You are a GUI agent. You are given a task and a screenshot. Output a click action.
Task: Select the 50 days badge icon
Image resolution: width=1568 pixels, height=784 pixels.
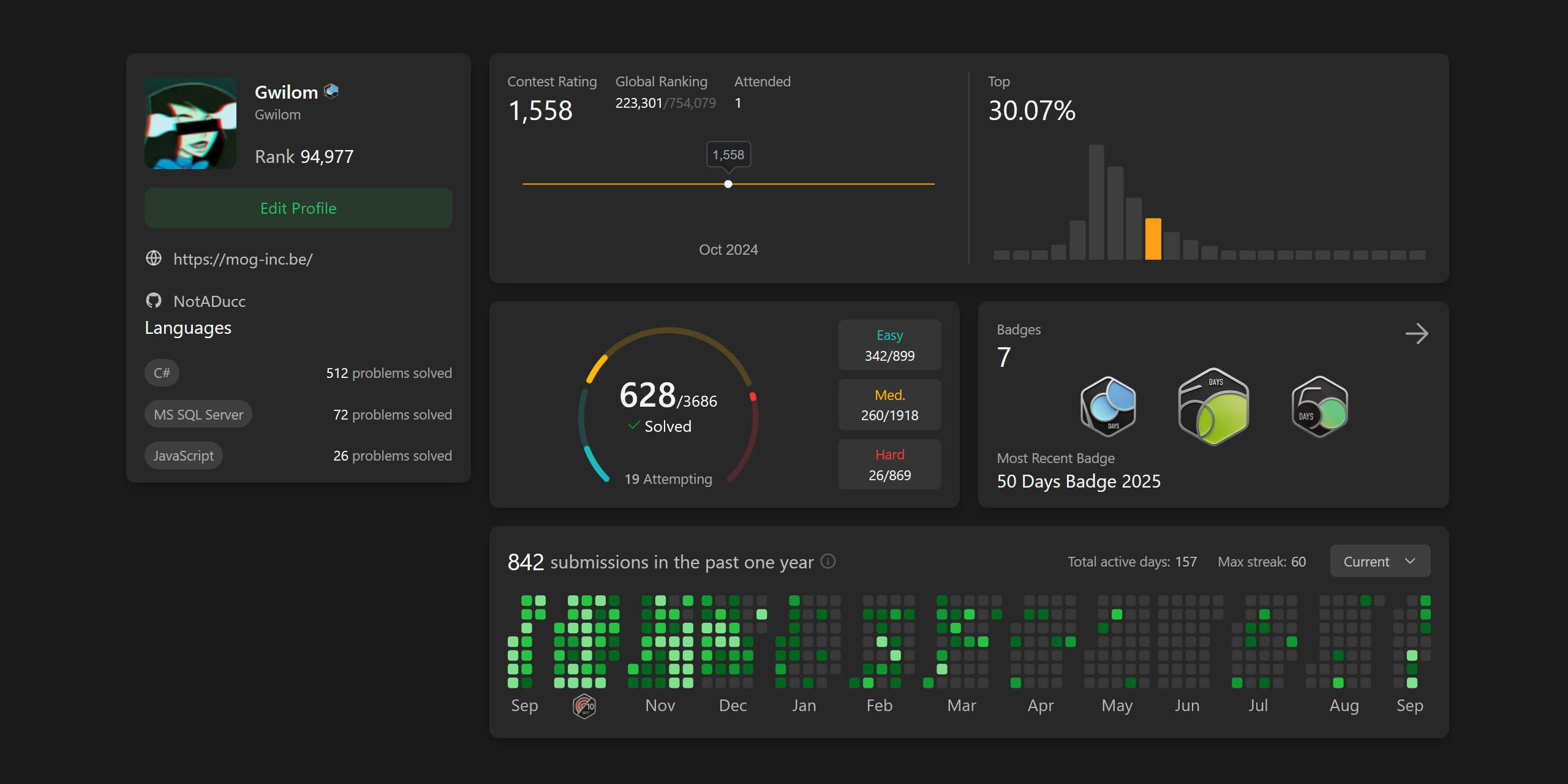[x=1319, y=407]
